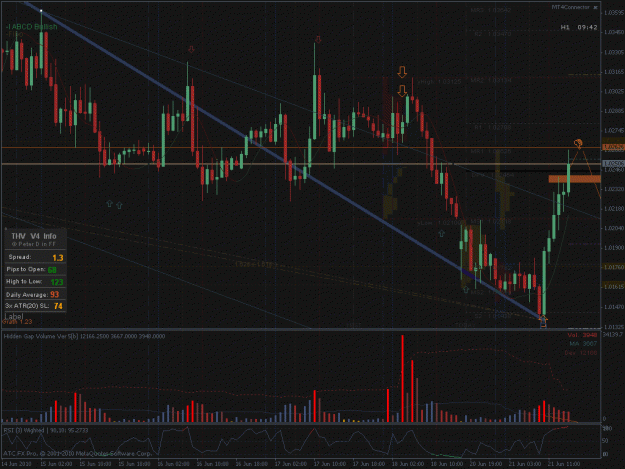Select the 'Label' text object below info panel

pyautogui.click(x=14, y=316)
